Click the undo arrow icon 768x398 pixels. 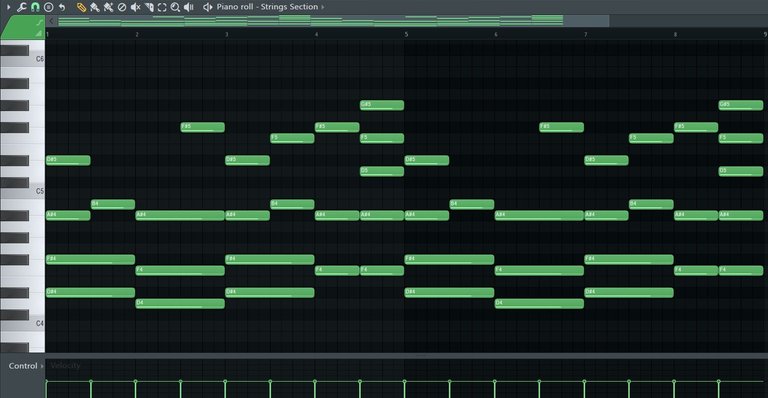coord(62,7)
